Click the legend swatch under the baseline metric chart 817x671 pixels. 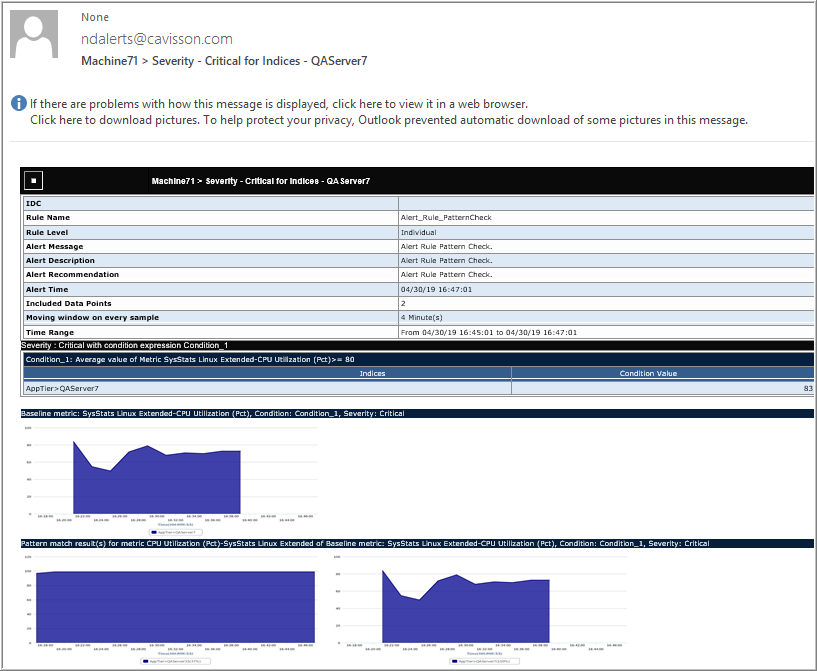pyautogui.click(x=152, y=532)
